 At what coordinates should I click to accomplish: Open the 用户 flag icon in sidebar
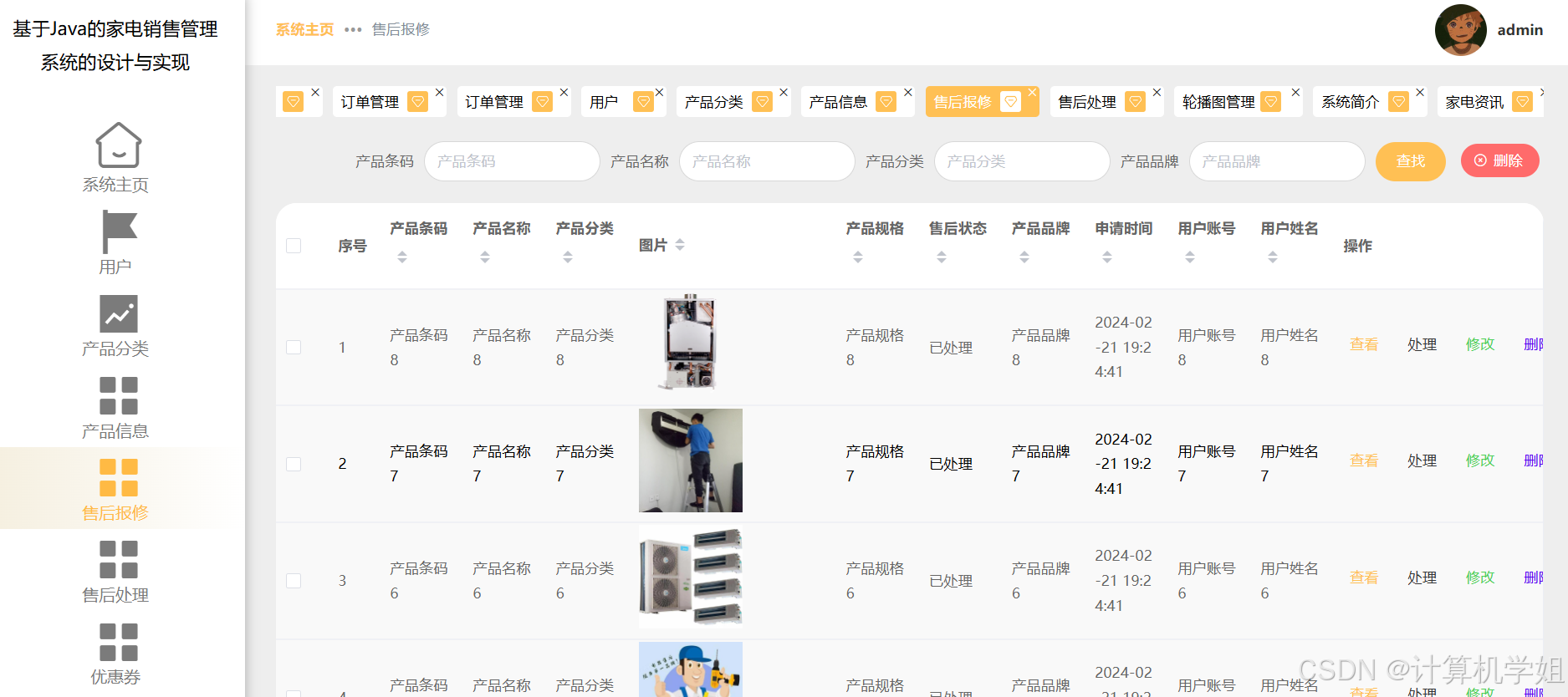pos(119,231)
